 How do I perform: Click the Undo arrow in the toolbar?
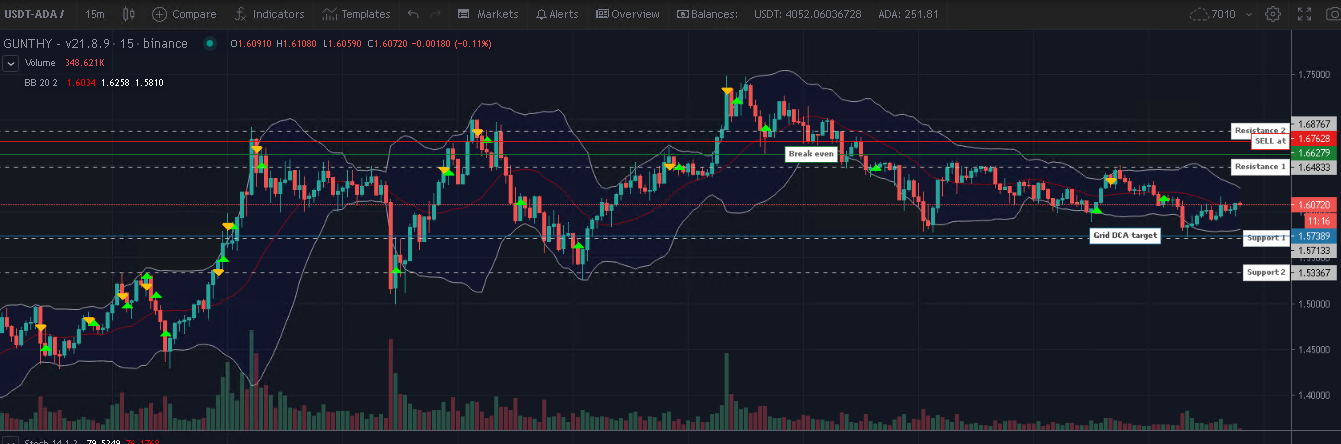[x=414, y=15]
